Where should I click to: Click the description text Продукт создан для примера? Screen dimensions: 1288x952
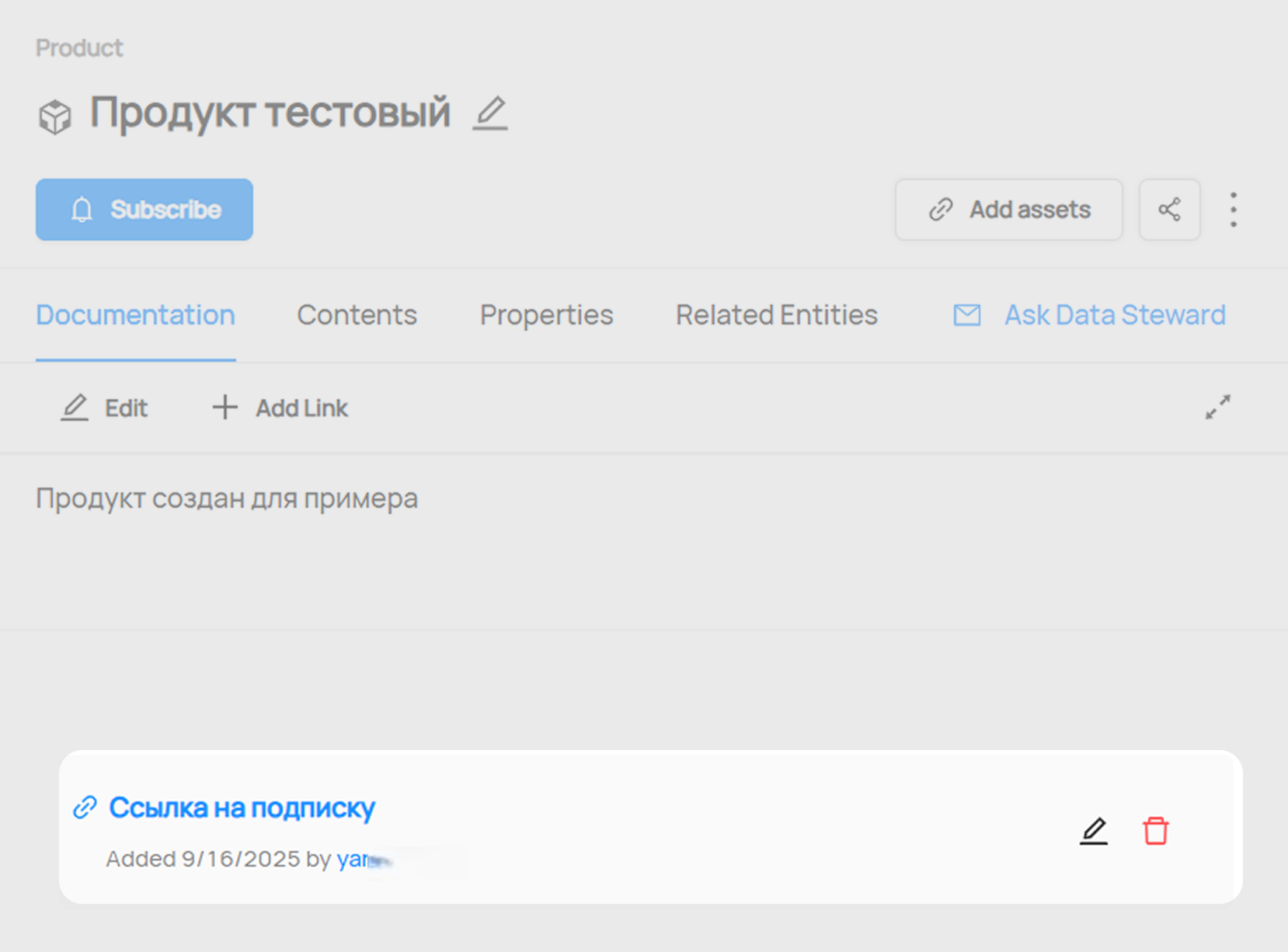point(227,499)
